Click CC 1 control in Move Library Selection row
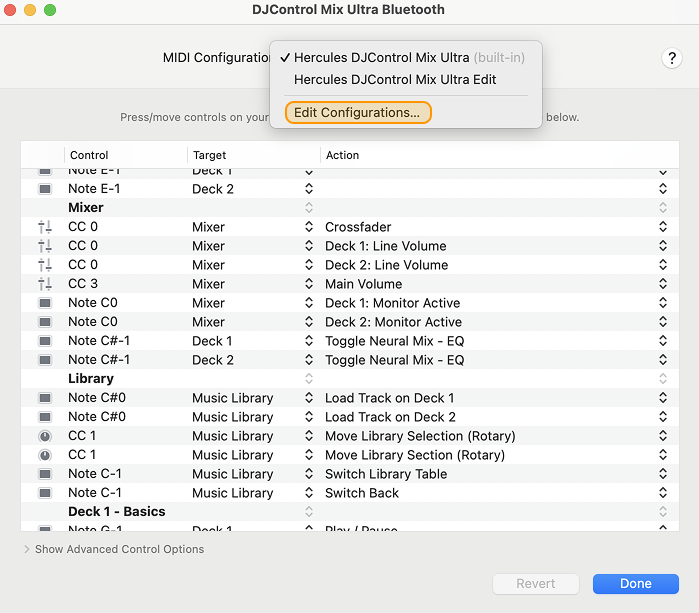Viewport: 699px width, 613px height. coord(82,436)
